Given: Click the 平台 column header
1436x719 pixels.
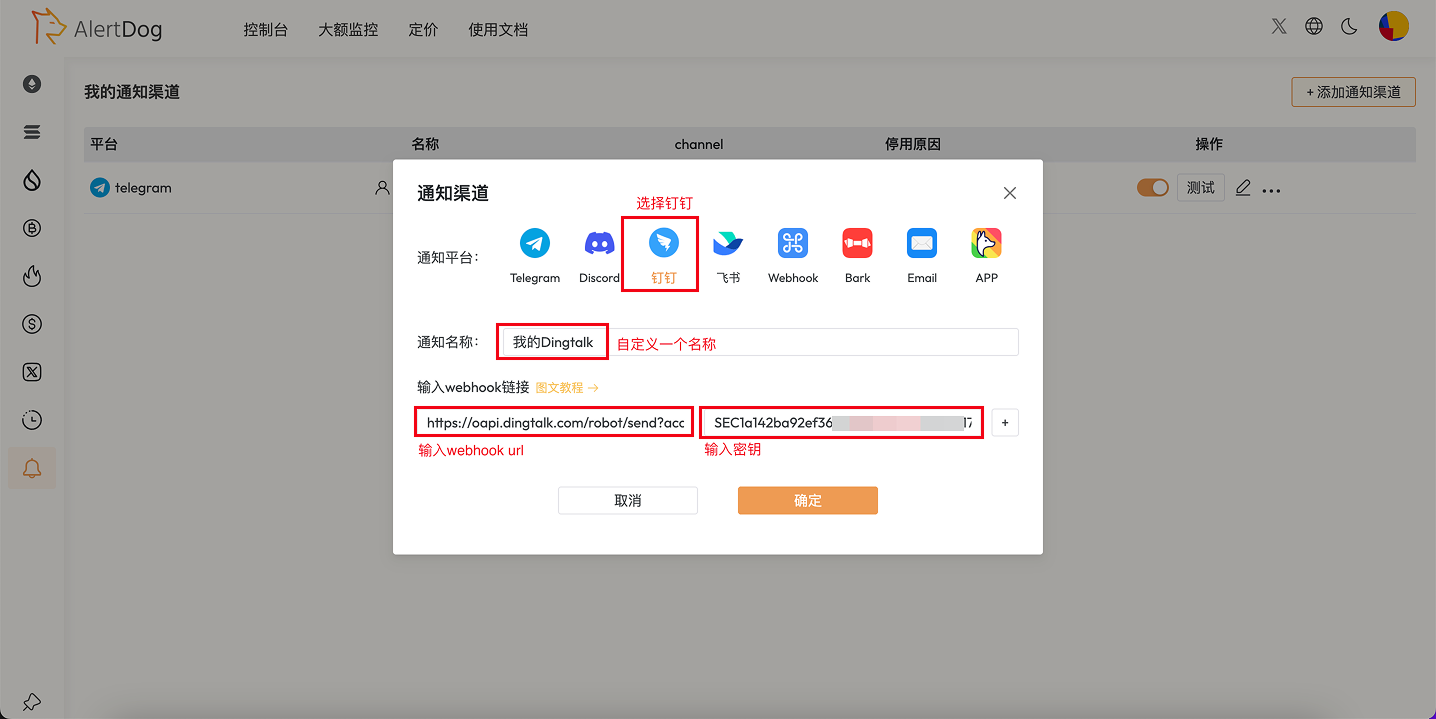Looking at the screenshot, I should [x=104, y=144].
